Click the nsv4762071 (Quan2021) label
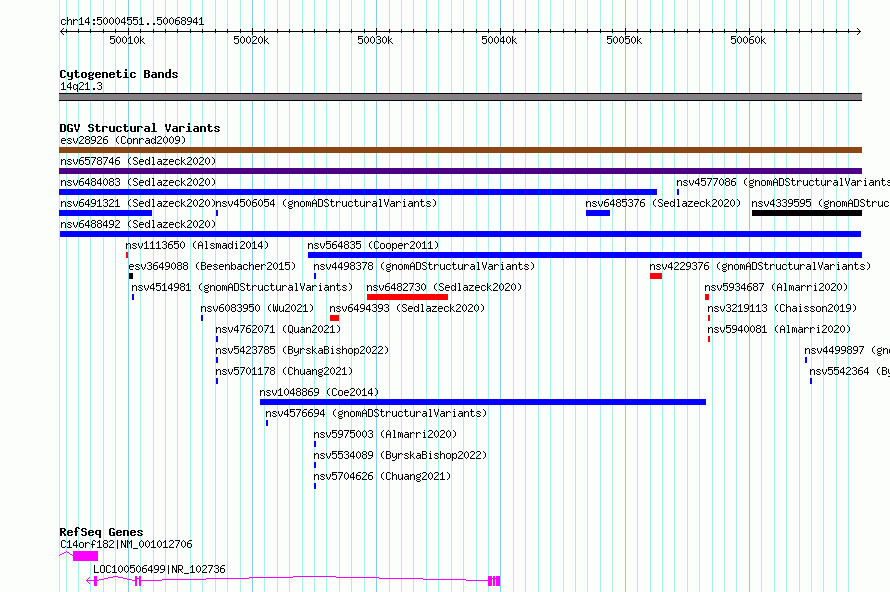 click(278, 329)
